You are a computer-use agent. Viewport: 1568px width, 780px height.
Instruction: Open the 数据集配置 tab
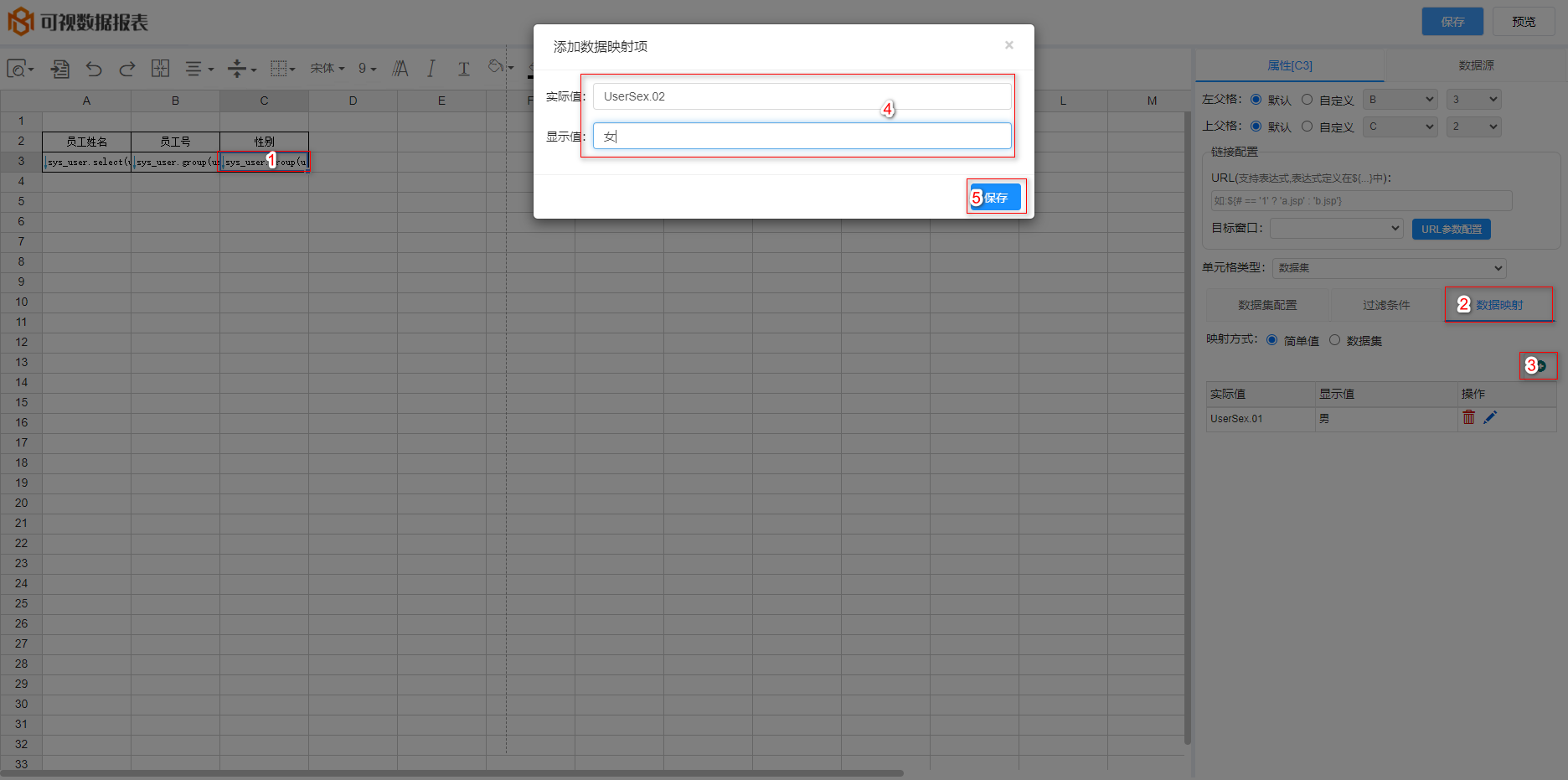click(1267, 305)
